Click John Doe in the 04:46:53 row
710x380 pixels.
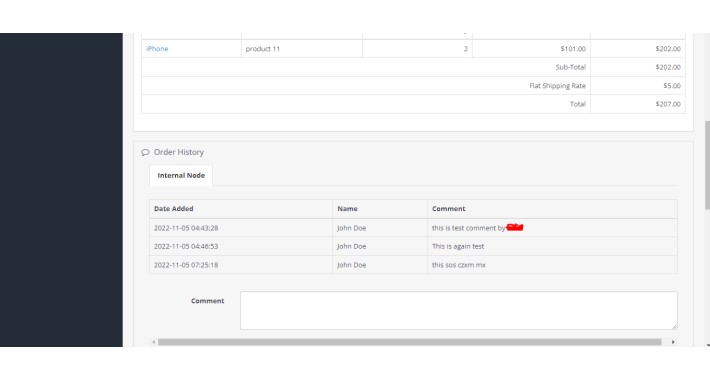351,246
